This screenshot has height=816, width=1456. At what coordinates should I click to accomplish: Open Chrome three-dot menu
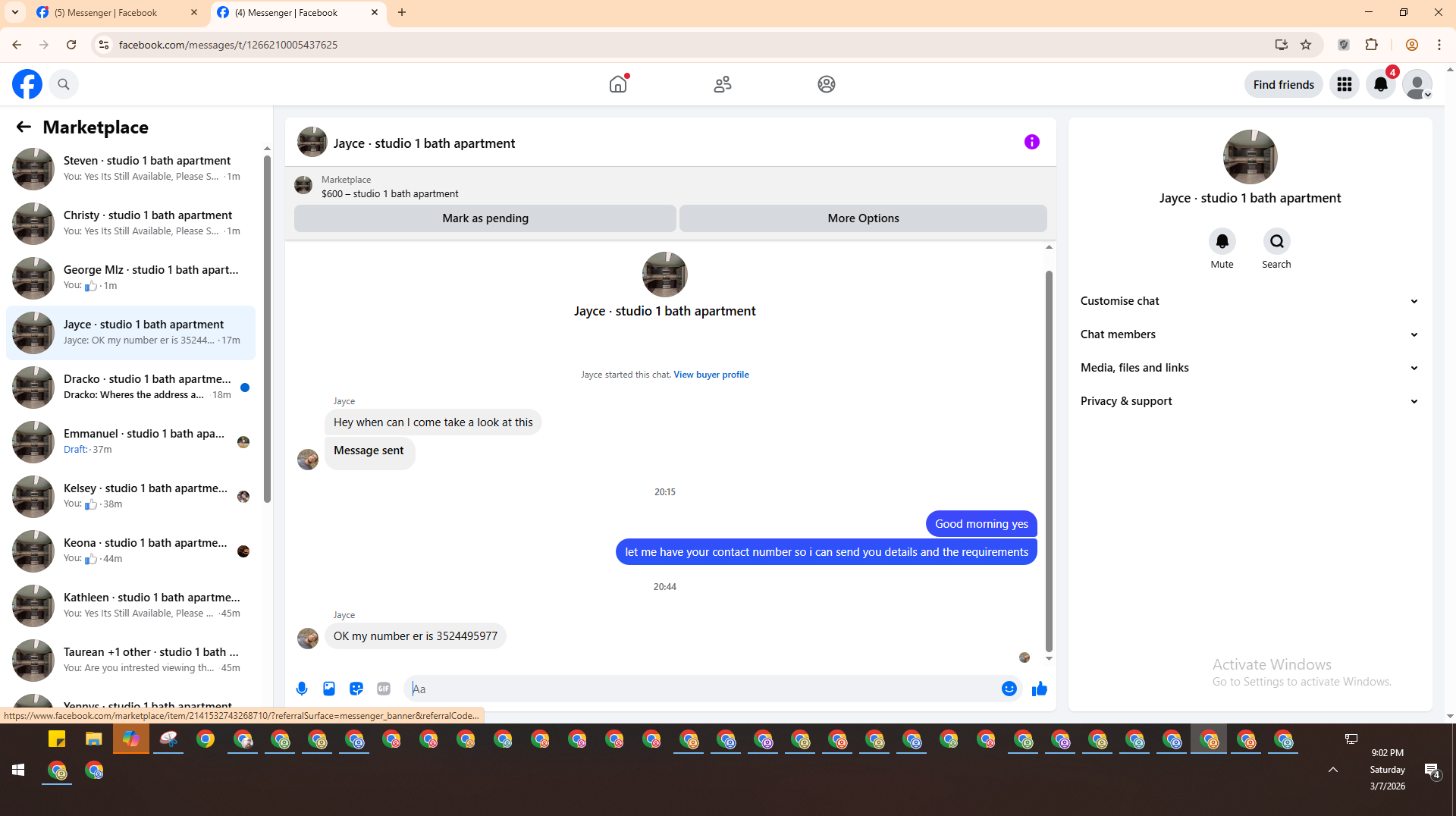pyautogui.click(x=1439, y=45)
